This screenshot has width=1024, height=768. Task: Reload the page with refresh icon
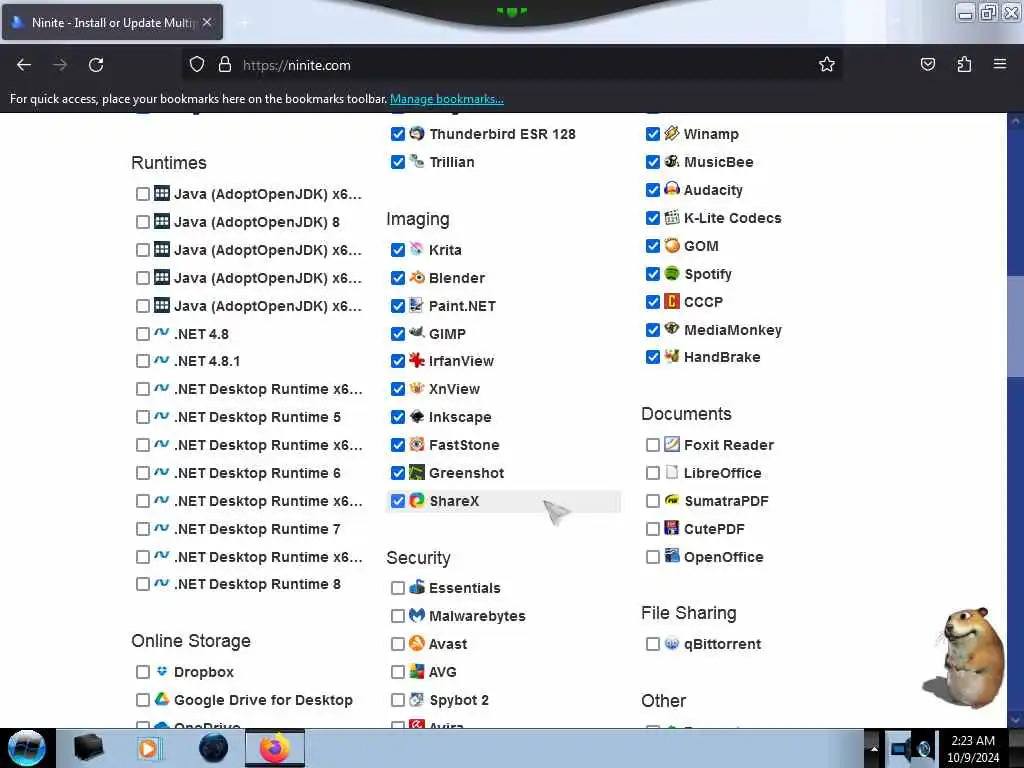96,65
